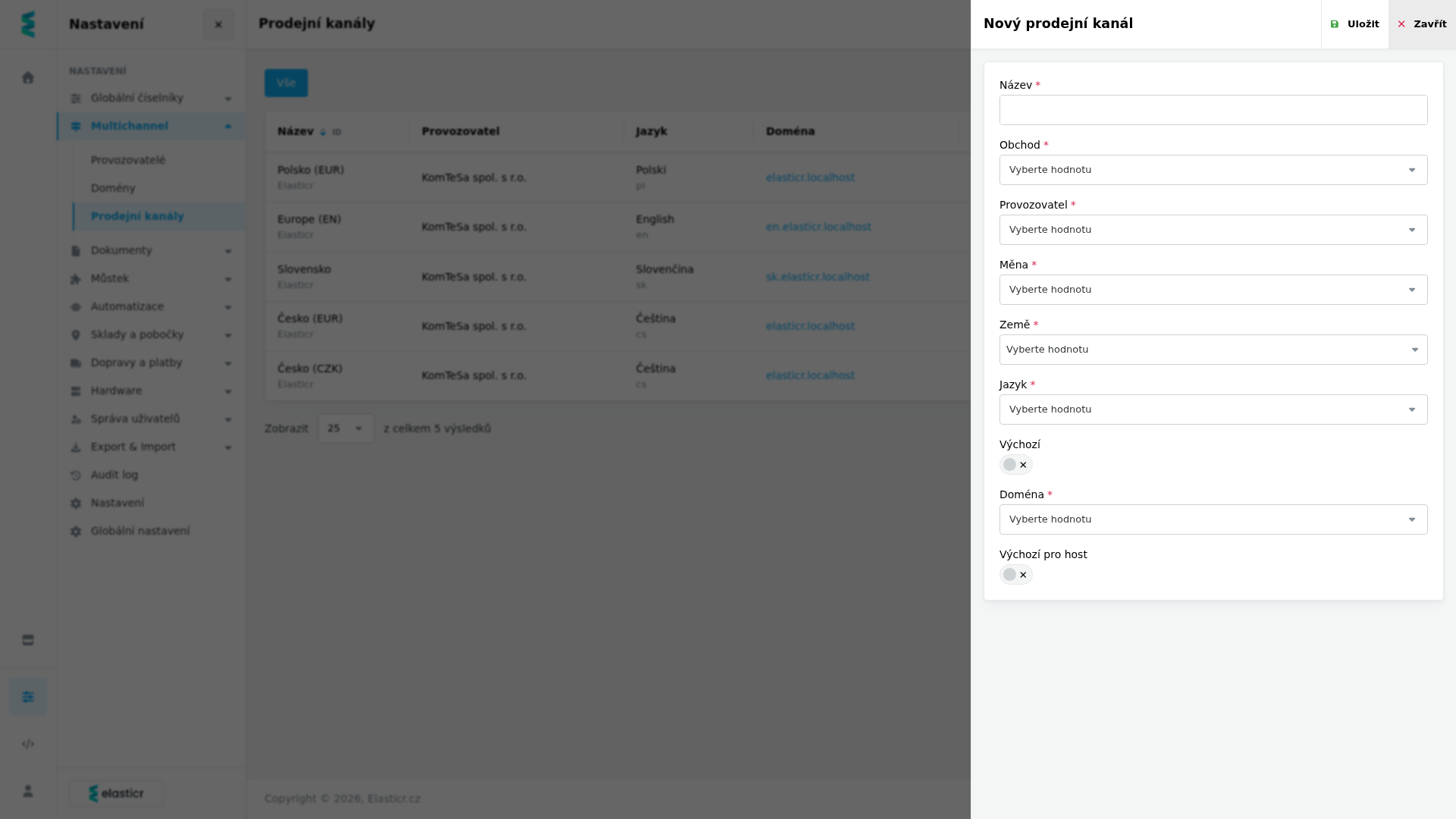This screenshot has width=1456, height=819.
Task: Click the Elasticr logo at top left
Action: pyautogui.click(x=28, y=24)
